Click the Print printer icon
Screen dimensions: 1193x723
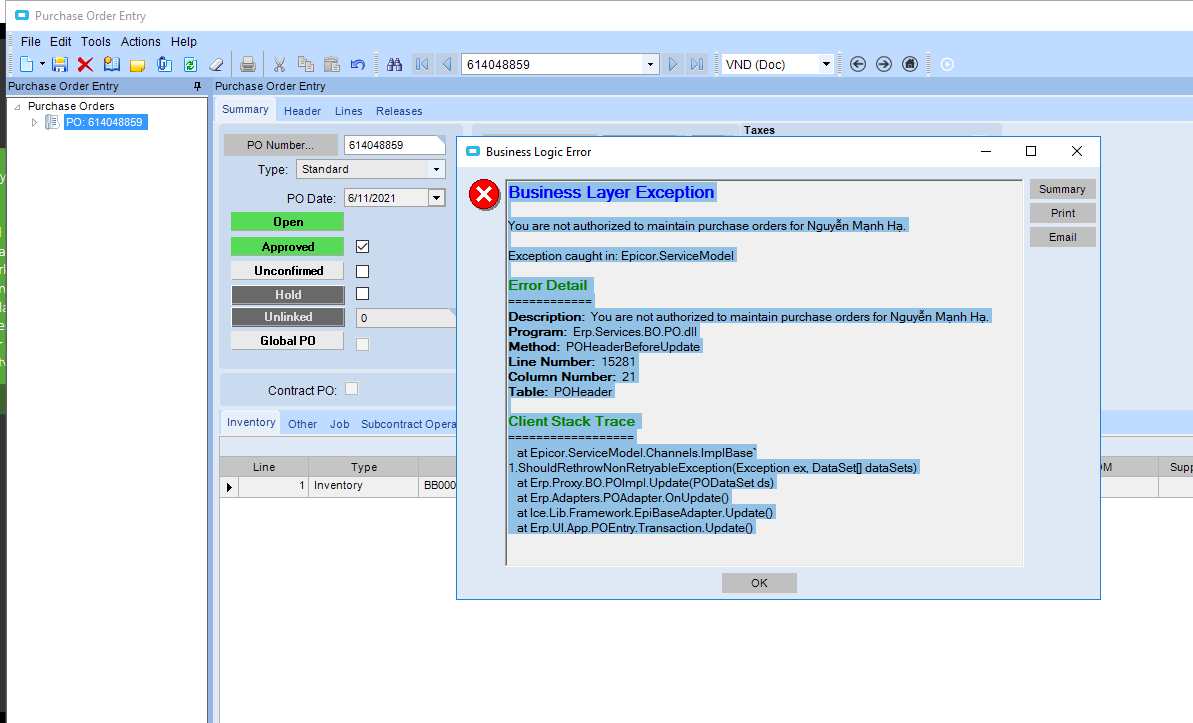(247, 65)
